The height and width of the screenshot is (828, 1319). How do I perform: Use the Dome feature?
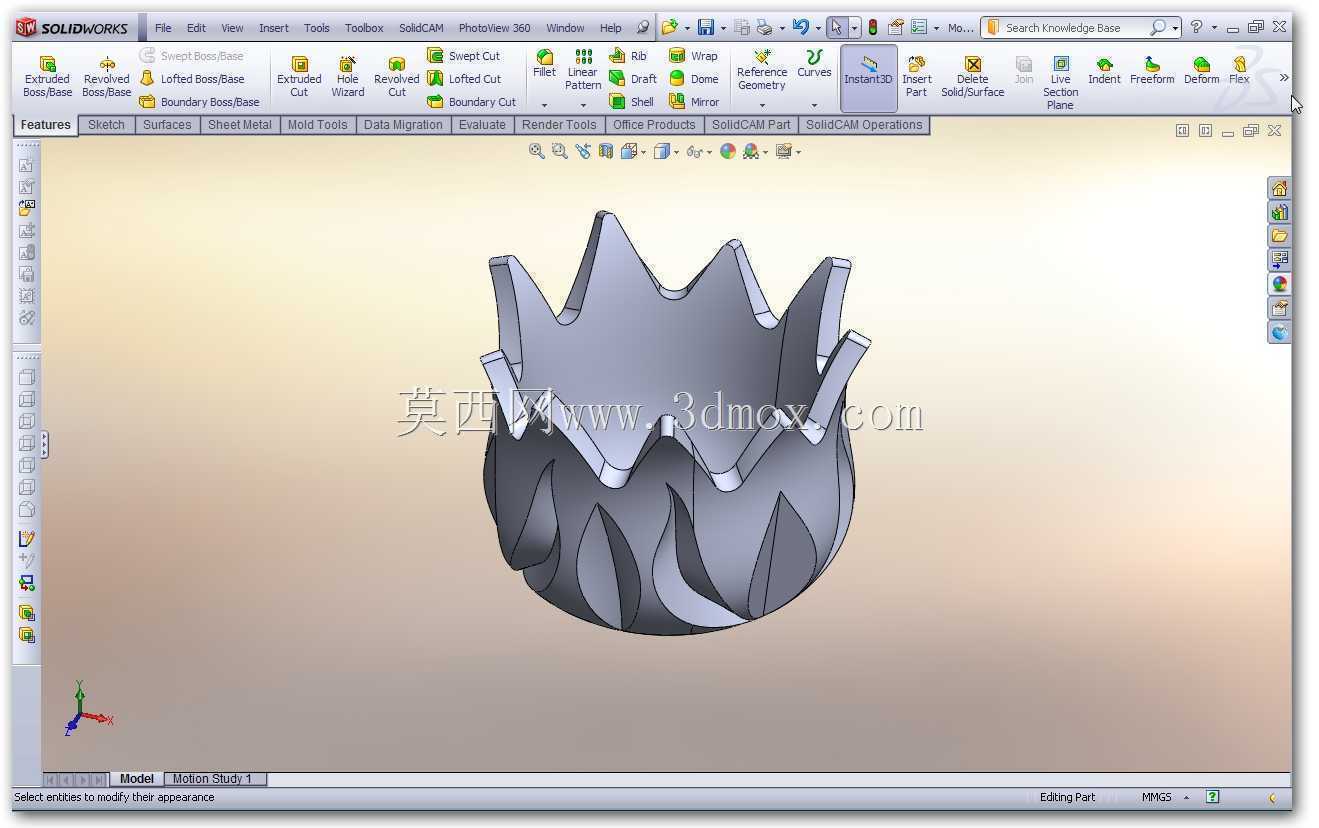(x=693, y=78)
